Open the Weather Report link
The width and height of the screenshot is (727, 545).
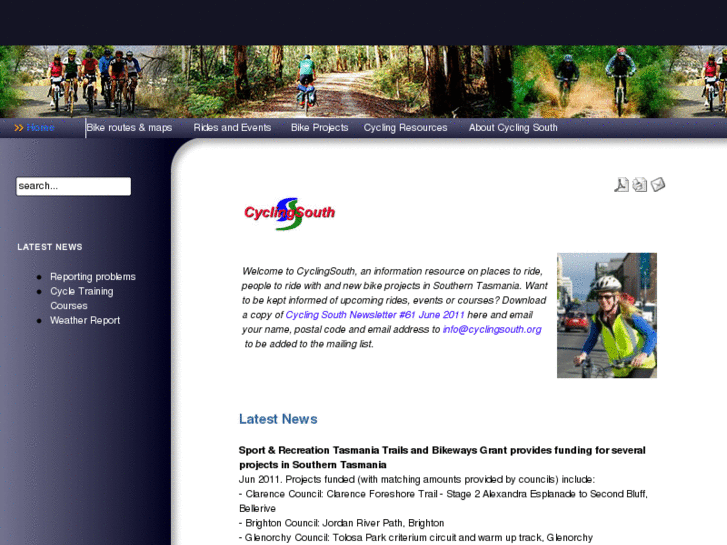[x=85, y=320]
